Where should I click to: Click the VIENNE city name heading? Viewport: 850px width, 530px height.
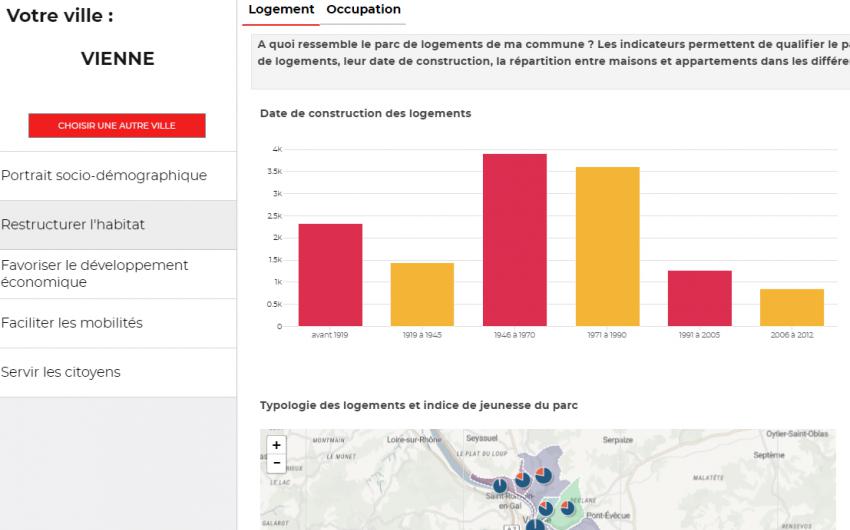(118, 59)
